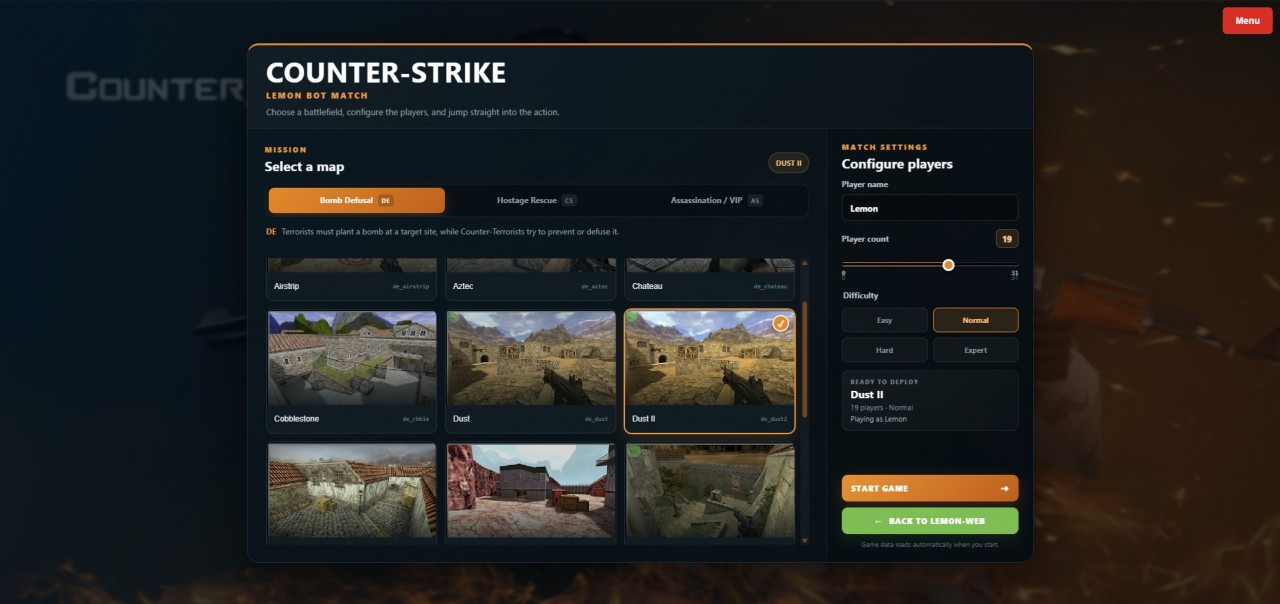The height and width of the screenshot is (604, 1280).
Task: Click the de_dust filename label
Action: click(597, 419)
